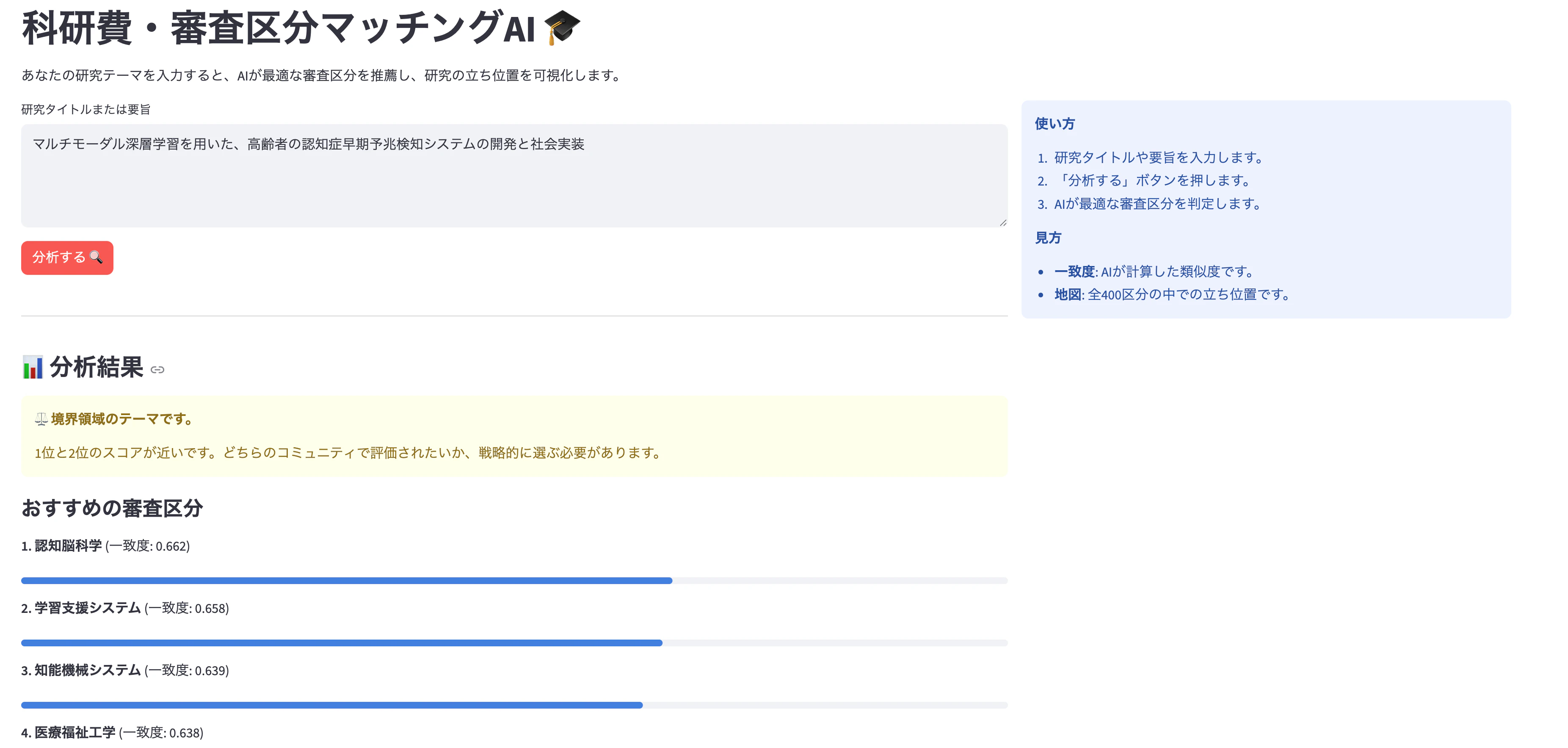Image resolution: width=1568 pixels, height=748 pixels.
Task: Click the 見方 heading in the help panel
Action: (x=1048, y=238)
